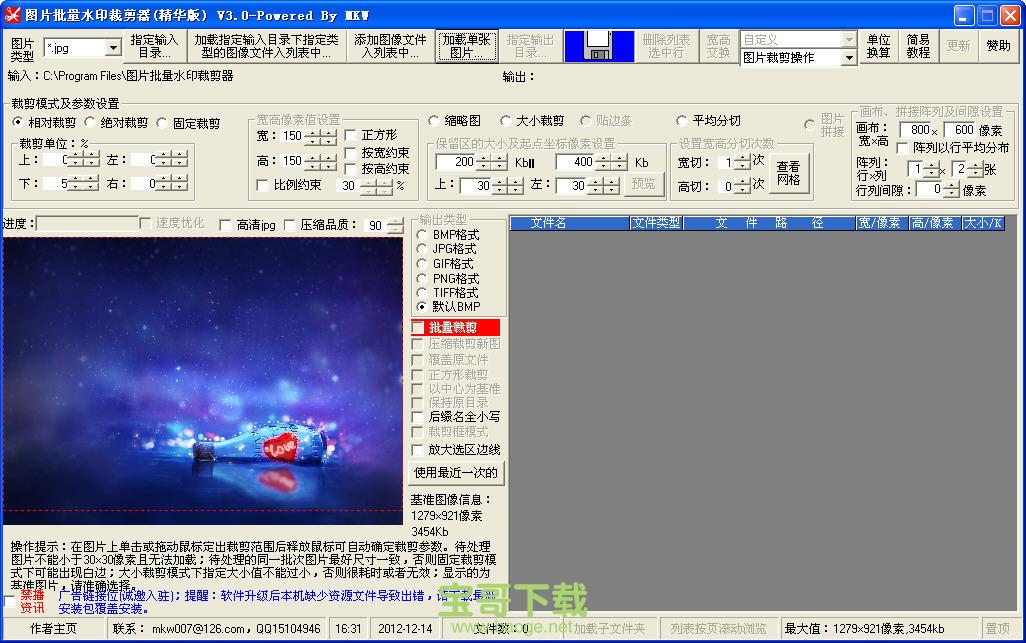
Task: Click the 赞助 sponsor button
Action: (x=998, y=46)
